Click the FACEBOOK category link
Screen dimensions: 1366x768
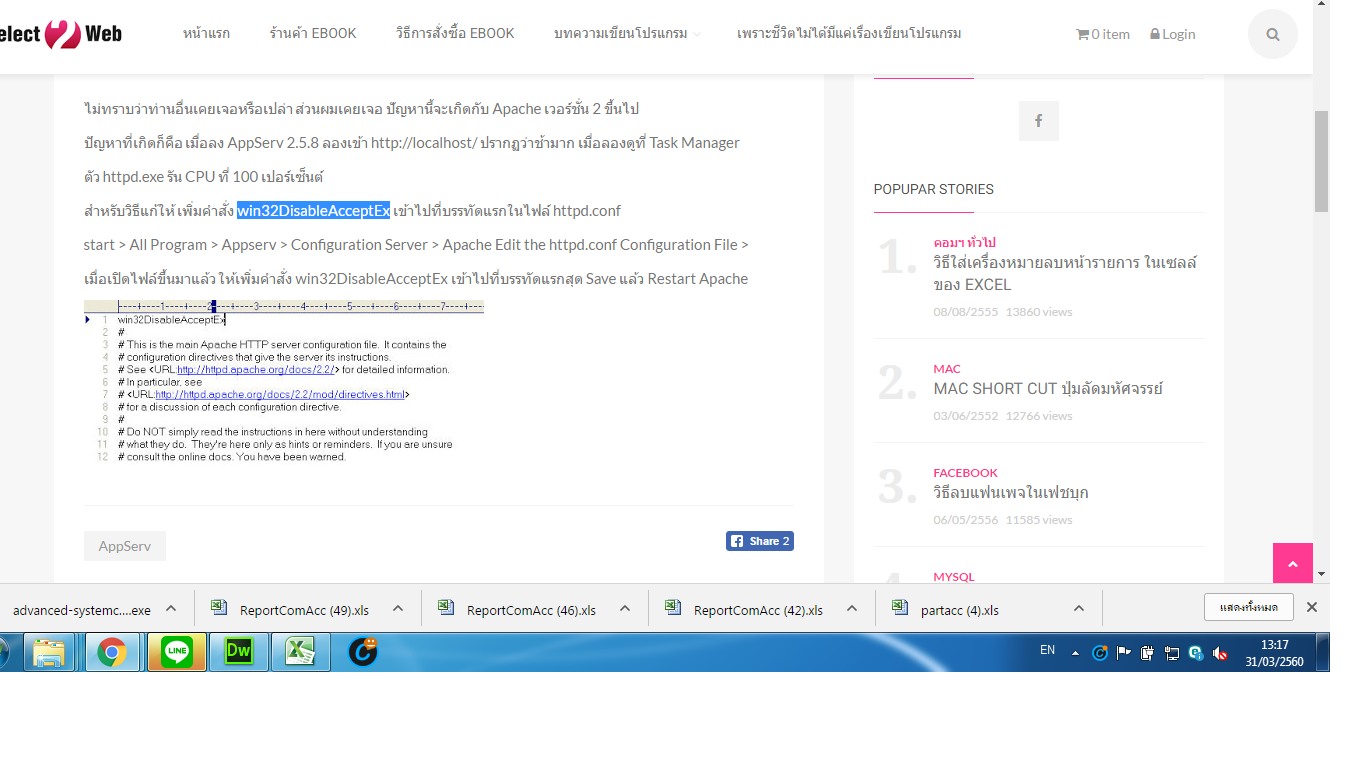point(965,472)
